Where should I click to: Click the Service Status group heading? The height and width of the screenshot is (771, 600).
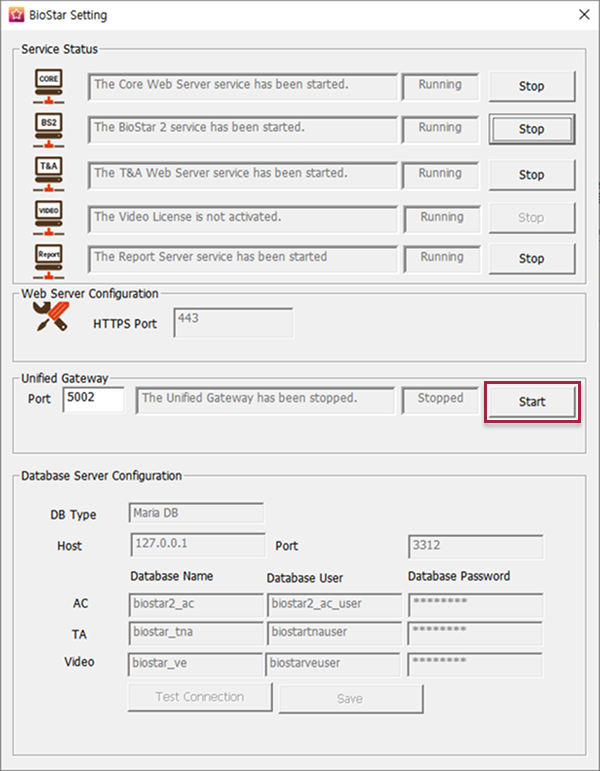[x=60, y=49]
